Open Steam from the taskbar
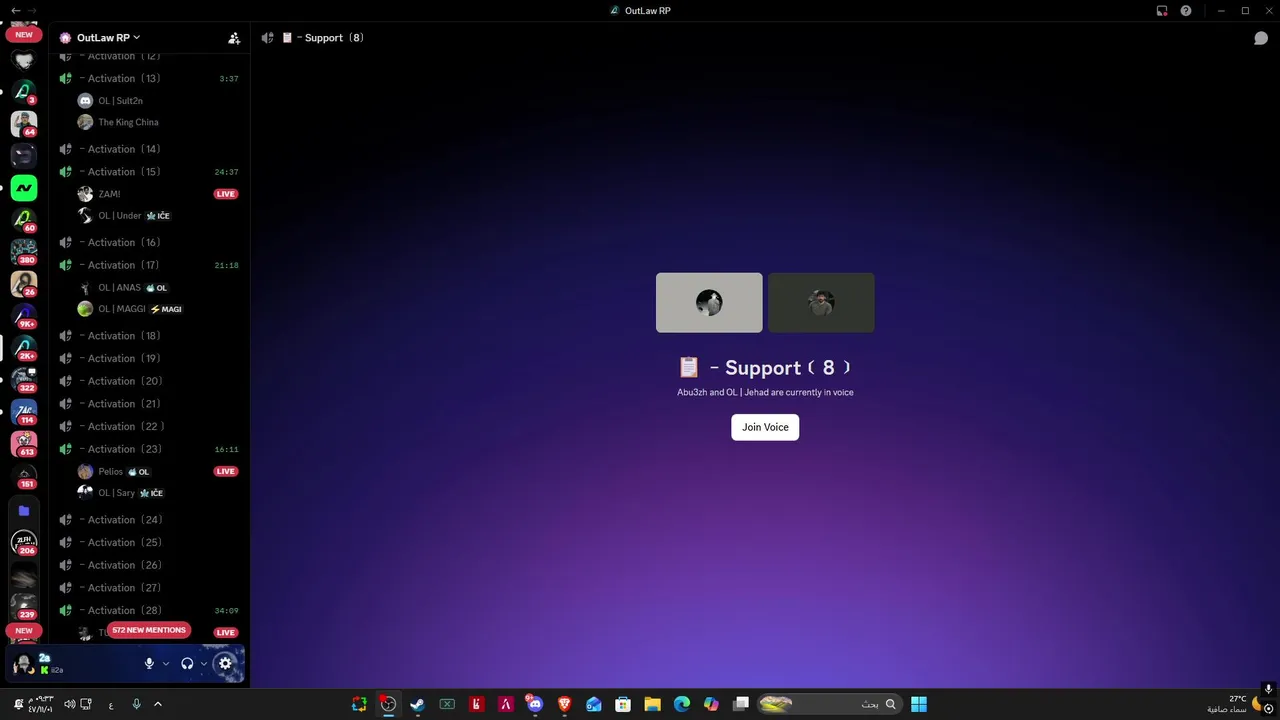The image size is (1280, 720). tap(417, 704)
